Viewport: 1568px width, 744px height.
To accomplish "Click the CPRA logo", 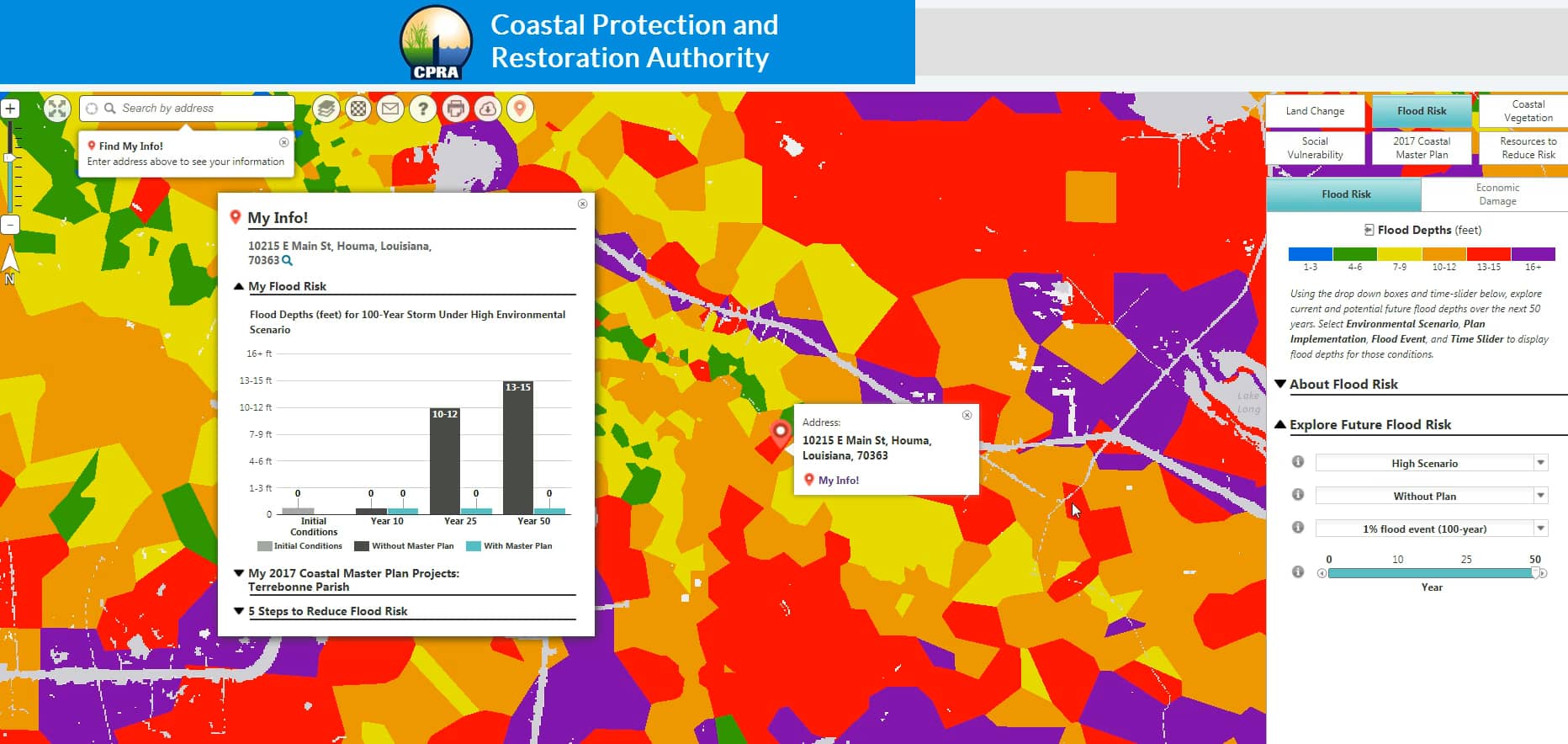I will (x=437, y=44).
